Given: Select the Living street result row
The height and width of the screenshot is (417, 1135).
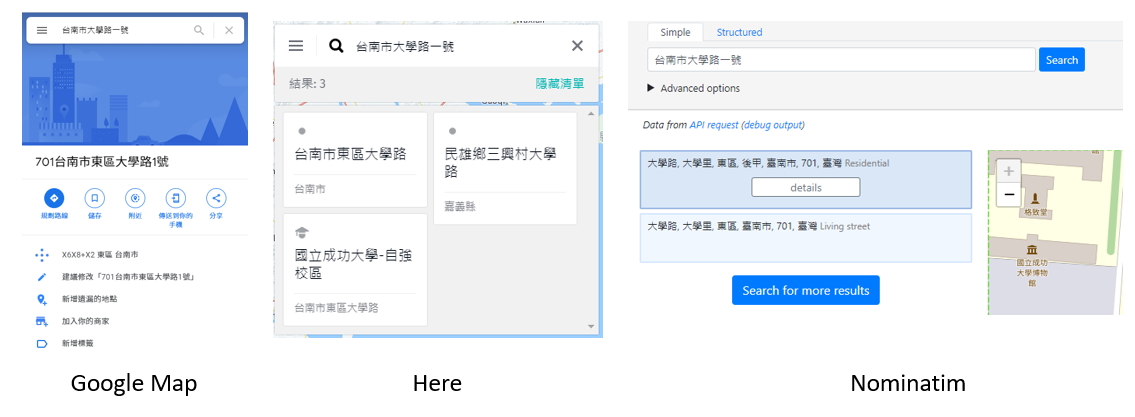Looking at the screenshot, I should (x=806, y=238).
